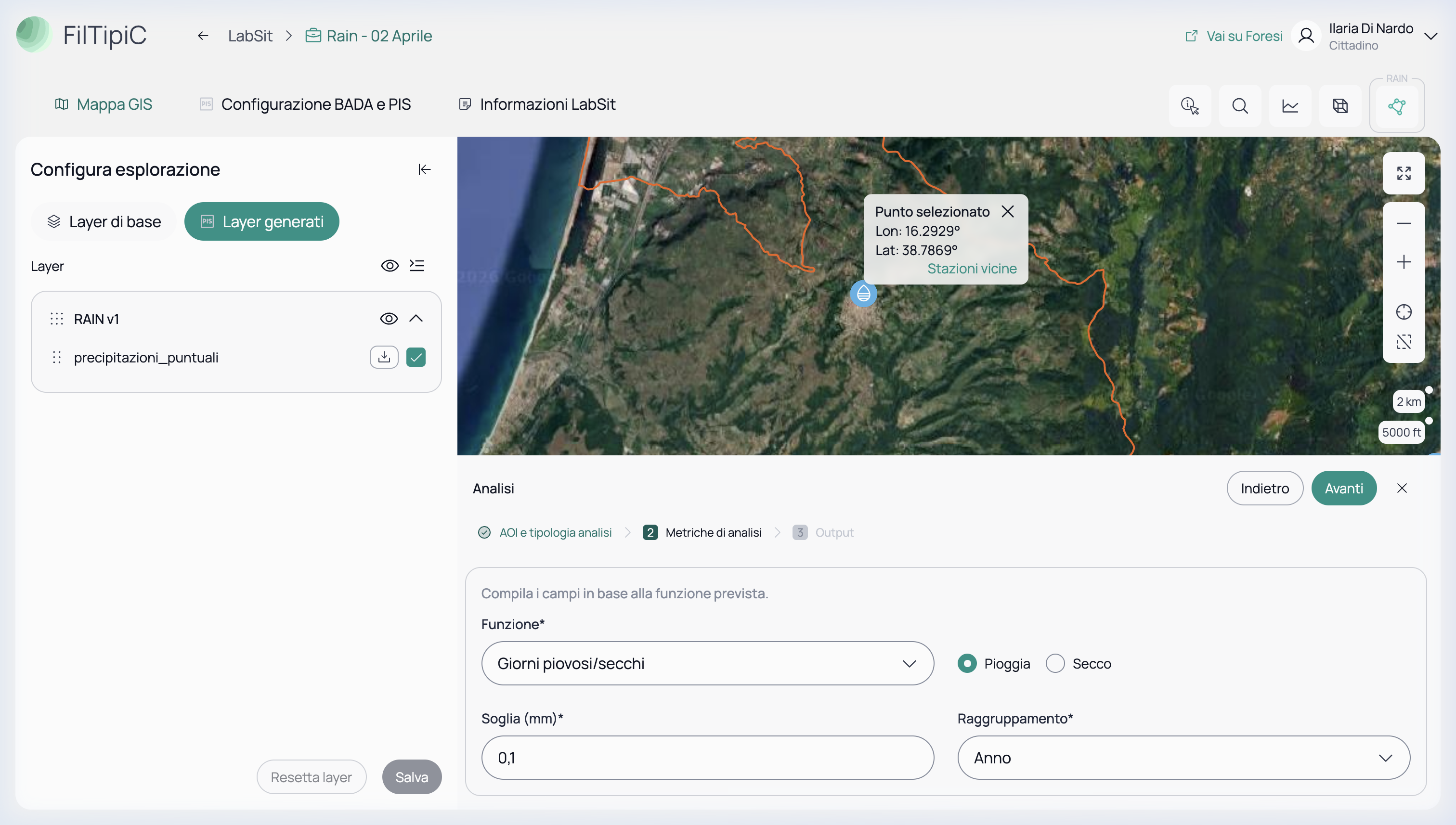Click the FilTipiC logo
1456x825 pixels.
[82, 35]
